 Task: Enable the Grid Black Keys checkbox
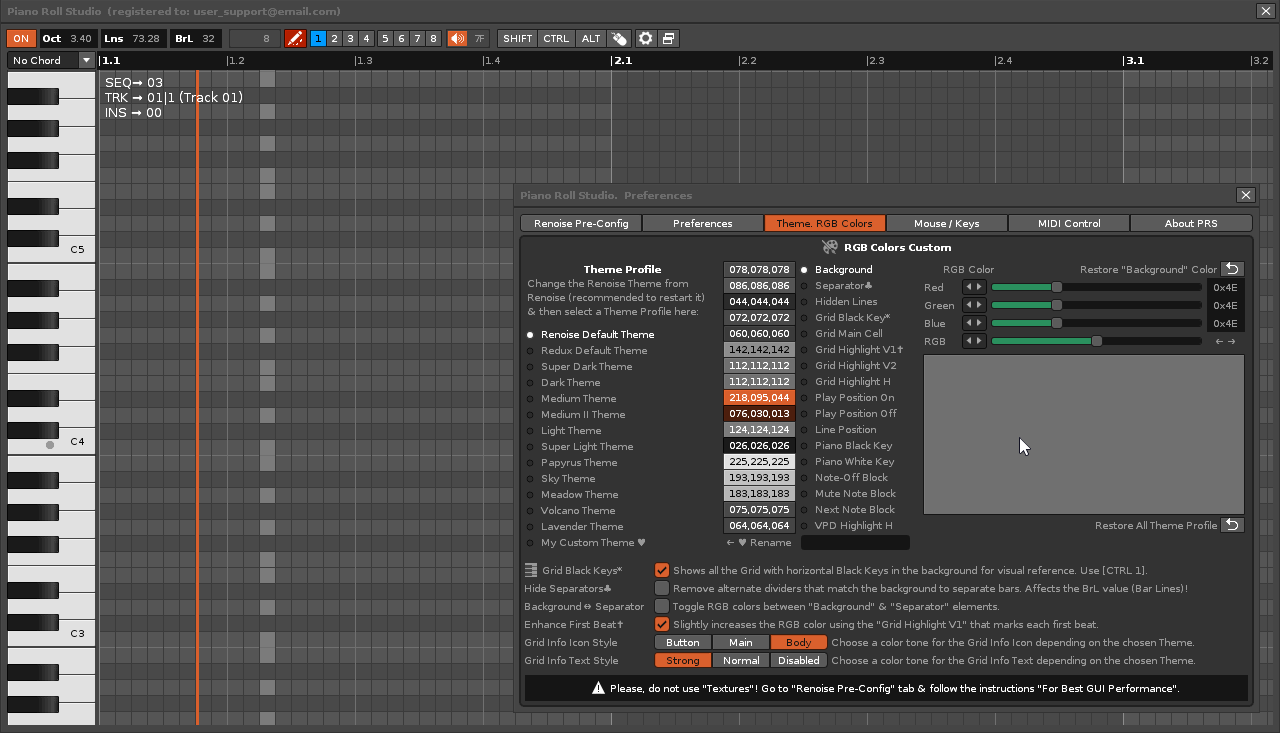click(662, 570)
